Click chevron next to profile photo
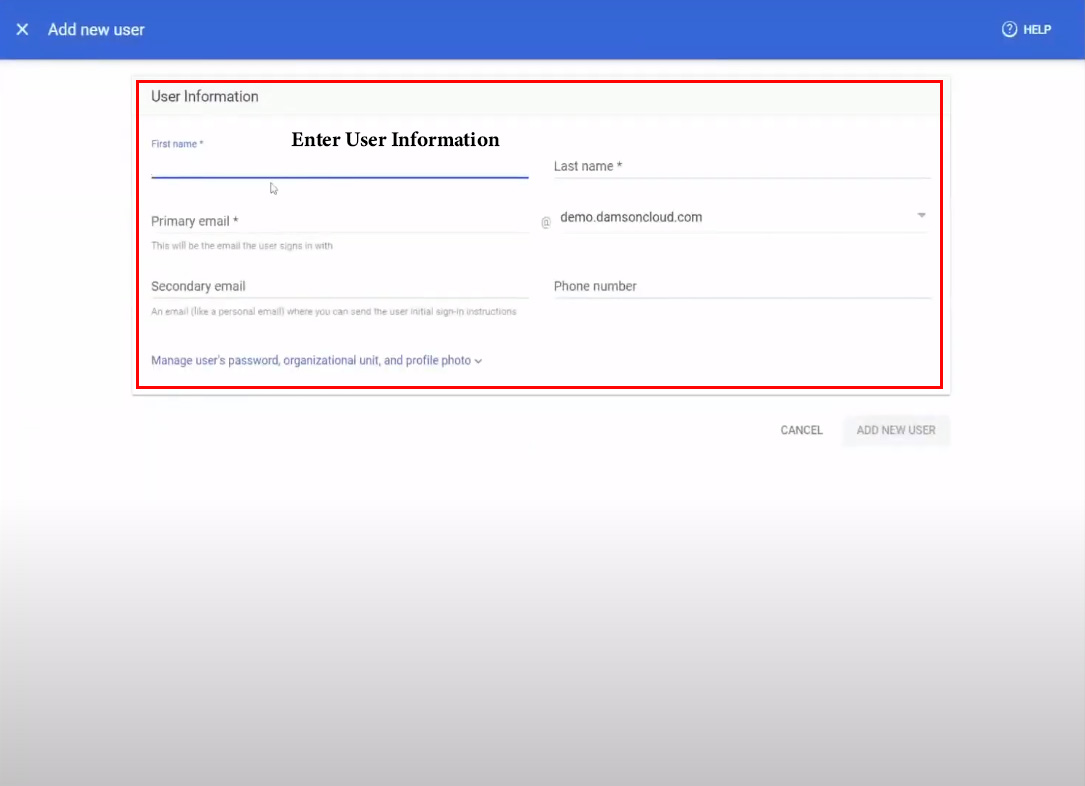The image size is (1085, 786). (x=479, y=361)
